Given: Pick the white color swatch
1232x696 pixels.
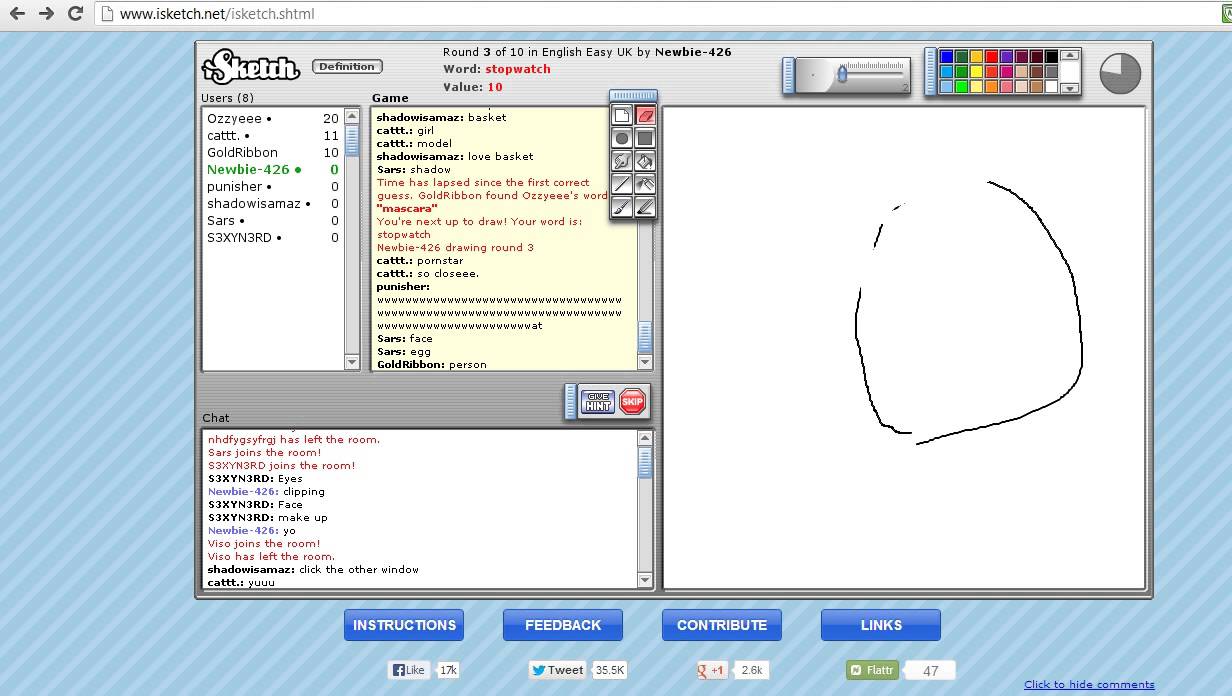Looking at the screenshot, I should pyautogui.click(x=1052, y=87).
